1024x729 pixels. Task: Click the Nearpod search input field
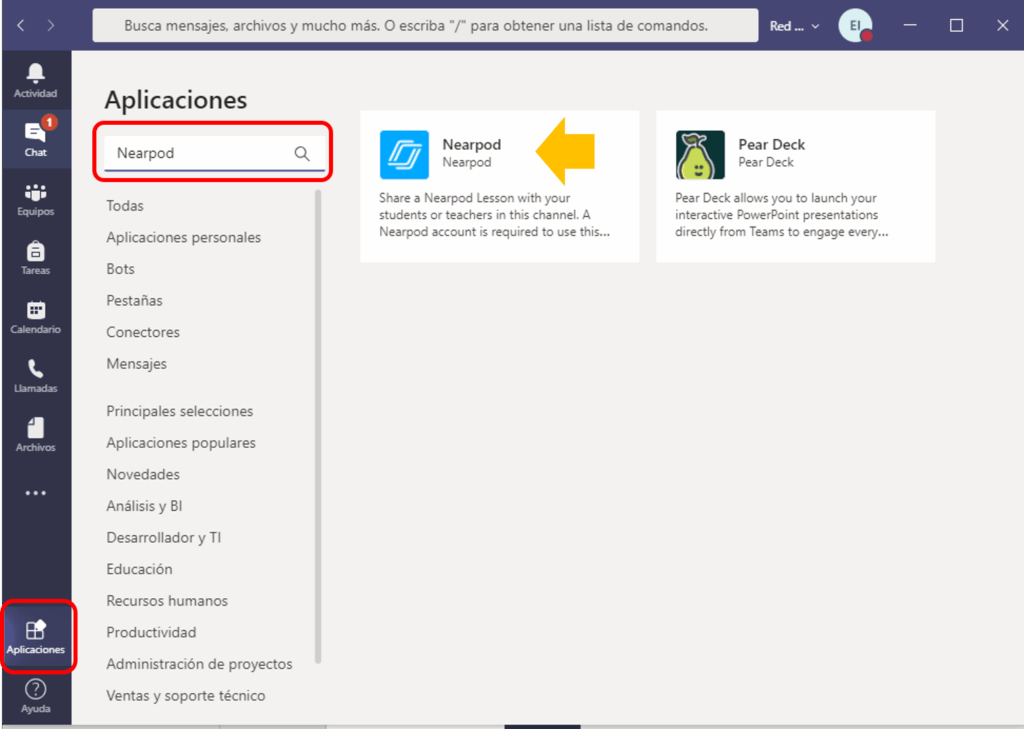click(200, 153)
